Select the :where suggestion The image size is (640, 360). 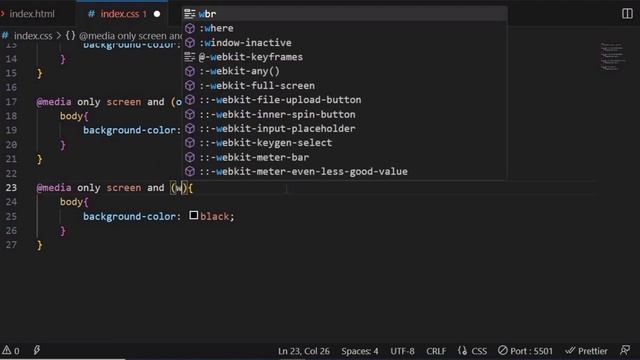point(344,28)
